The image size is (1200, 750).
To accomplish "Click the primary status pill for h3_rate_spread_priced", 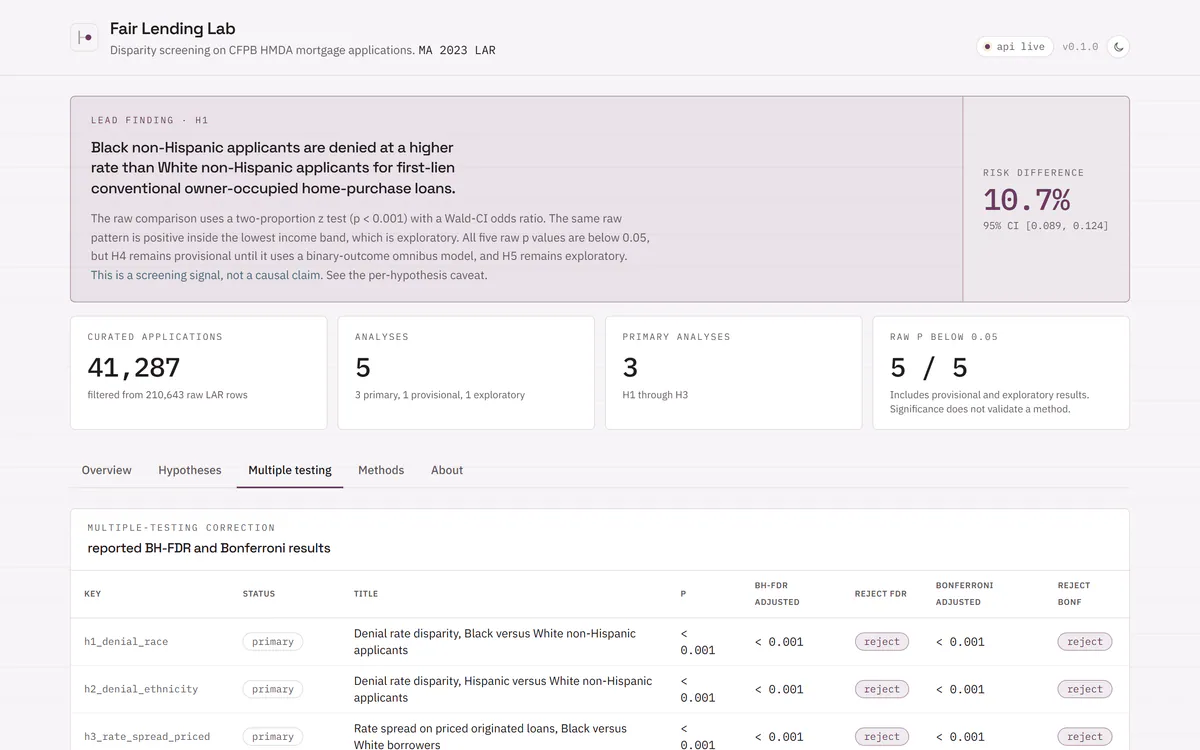I will [273, 737].
